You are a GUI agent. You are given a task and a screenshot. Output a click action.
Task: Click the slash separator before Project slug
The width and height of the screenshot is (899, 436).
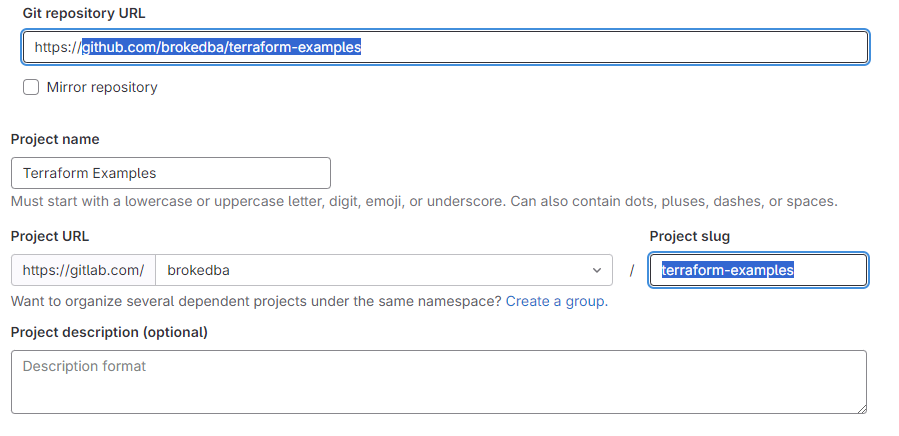point(631,270)
